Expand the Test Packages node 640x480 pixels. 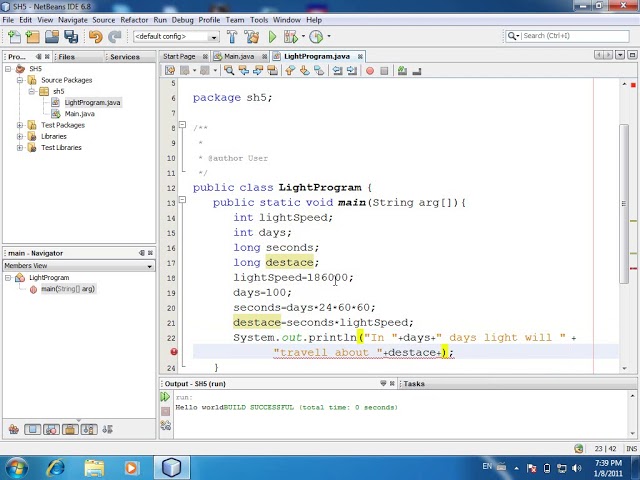tap(20, 125)
